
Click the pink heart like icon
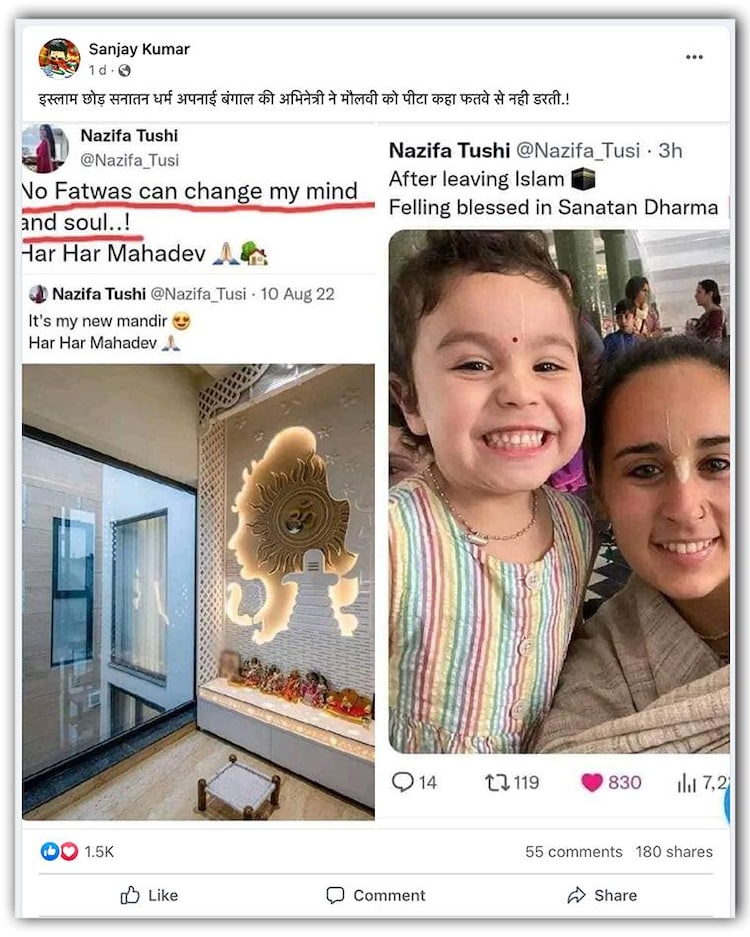click(592, 782)
